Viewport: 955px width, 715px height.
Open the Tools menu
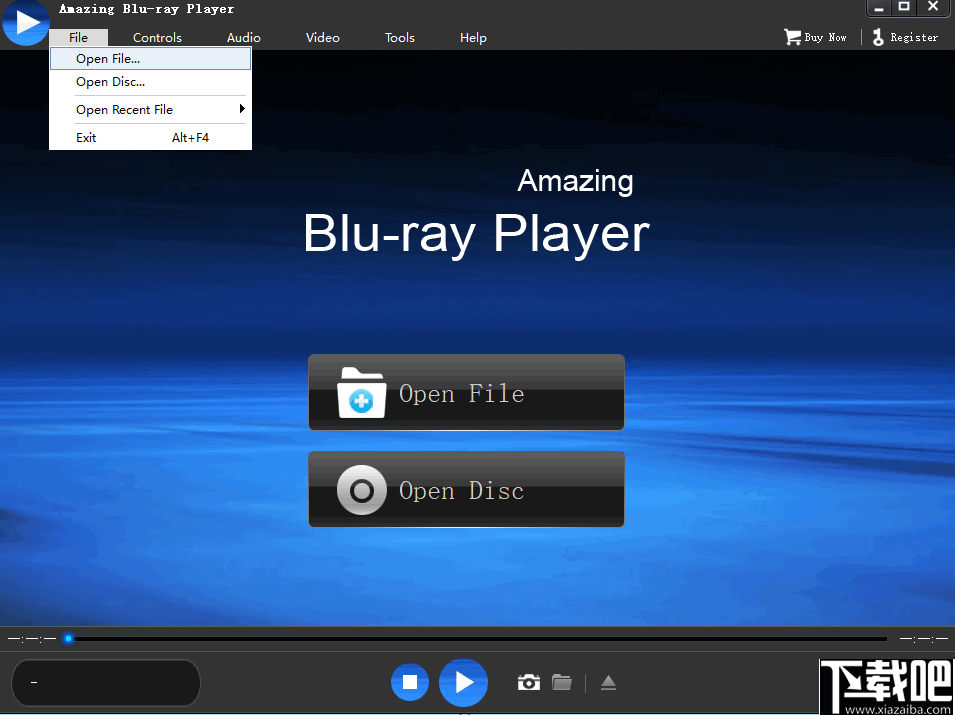tap(399, 37)
